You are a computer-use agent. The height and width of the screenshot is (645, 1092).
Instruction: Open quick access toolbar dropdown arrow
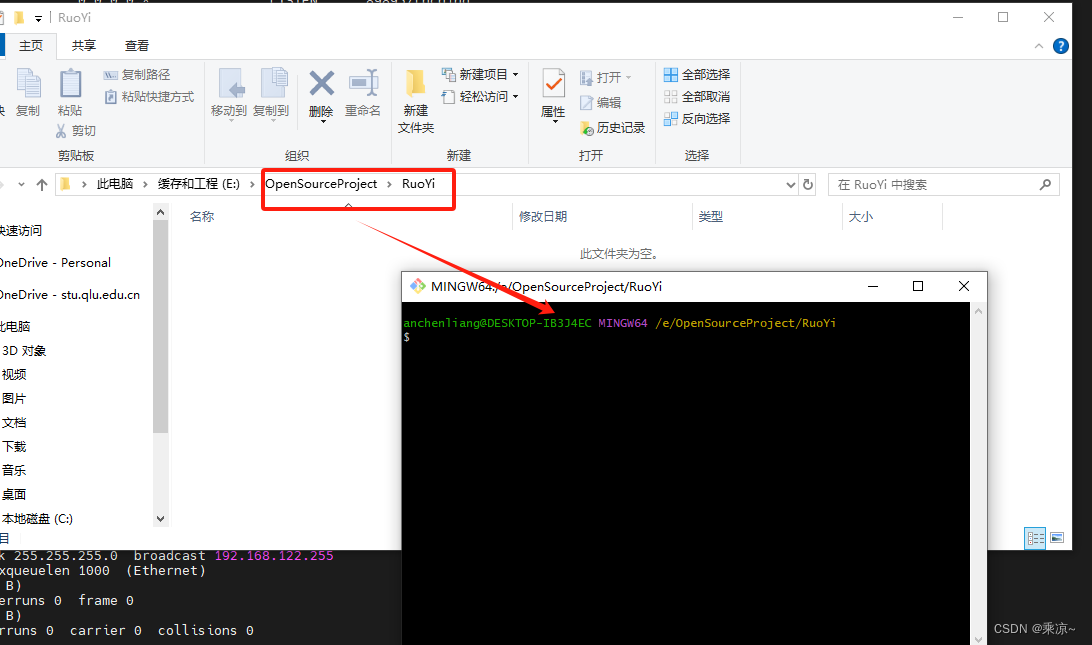(x=38, y=18)
